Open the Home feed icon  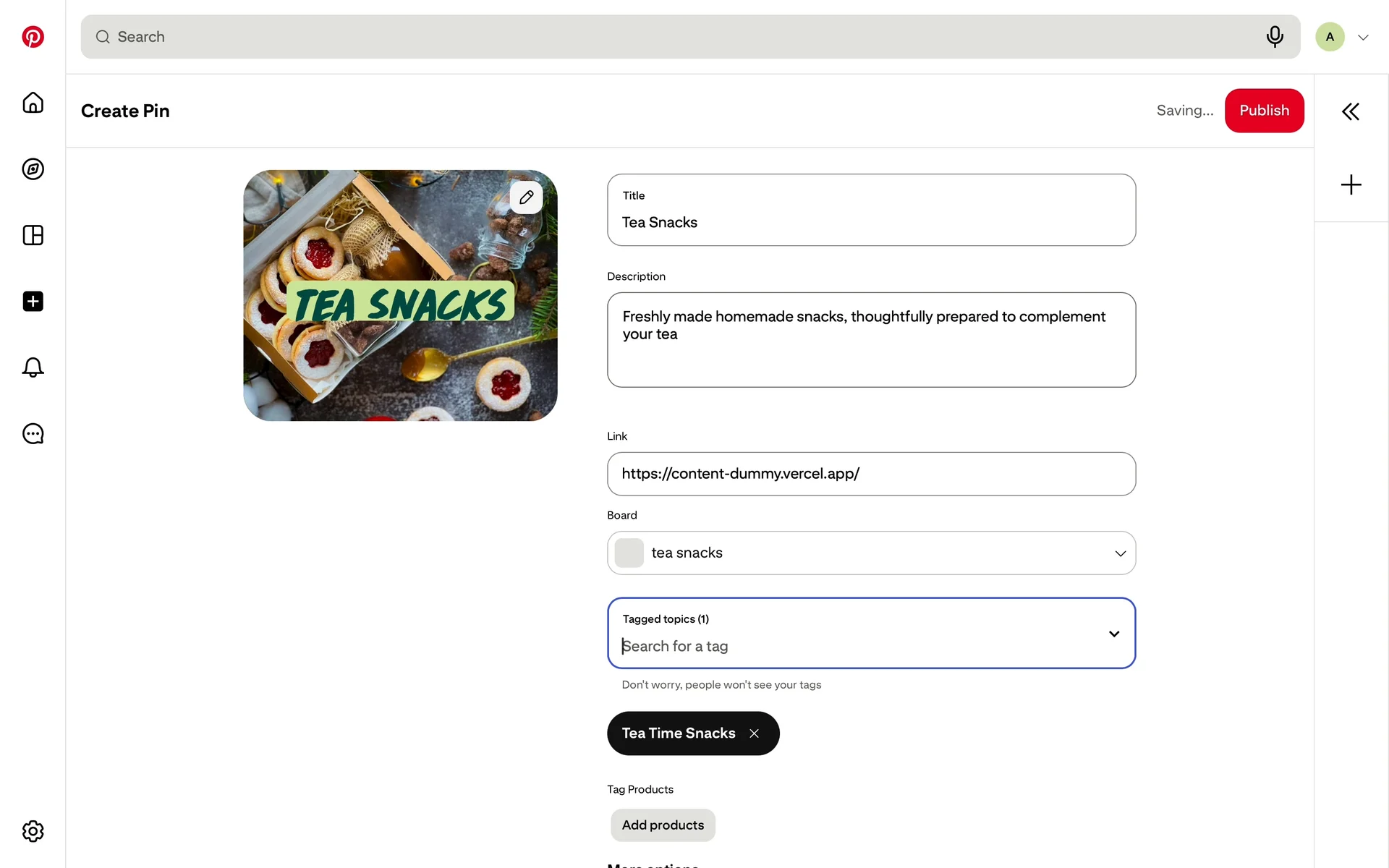(33, 103)
